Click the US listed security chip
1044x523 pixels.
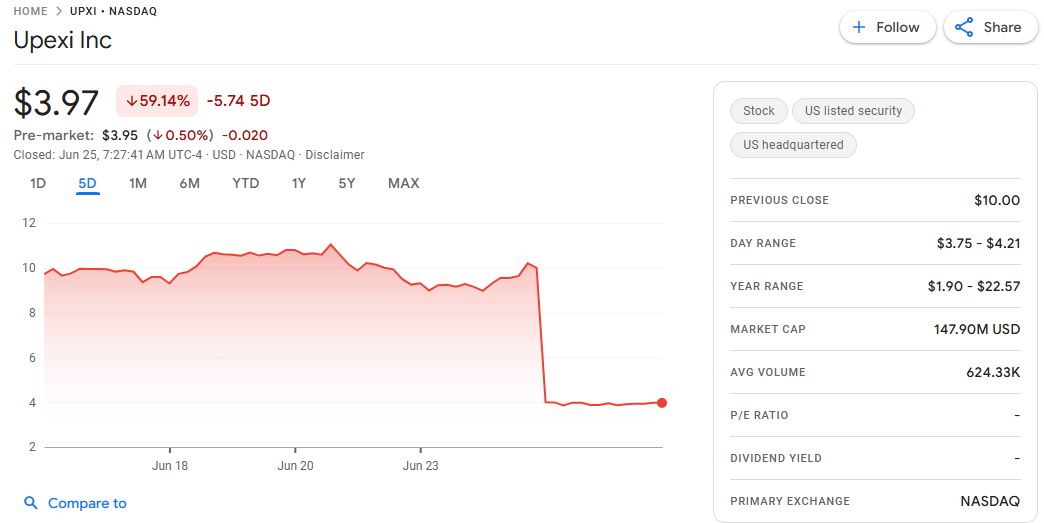coord(853,111)
